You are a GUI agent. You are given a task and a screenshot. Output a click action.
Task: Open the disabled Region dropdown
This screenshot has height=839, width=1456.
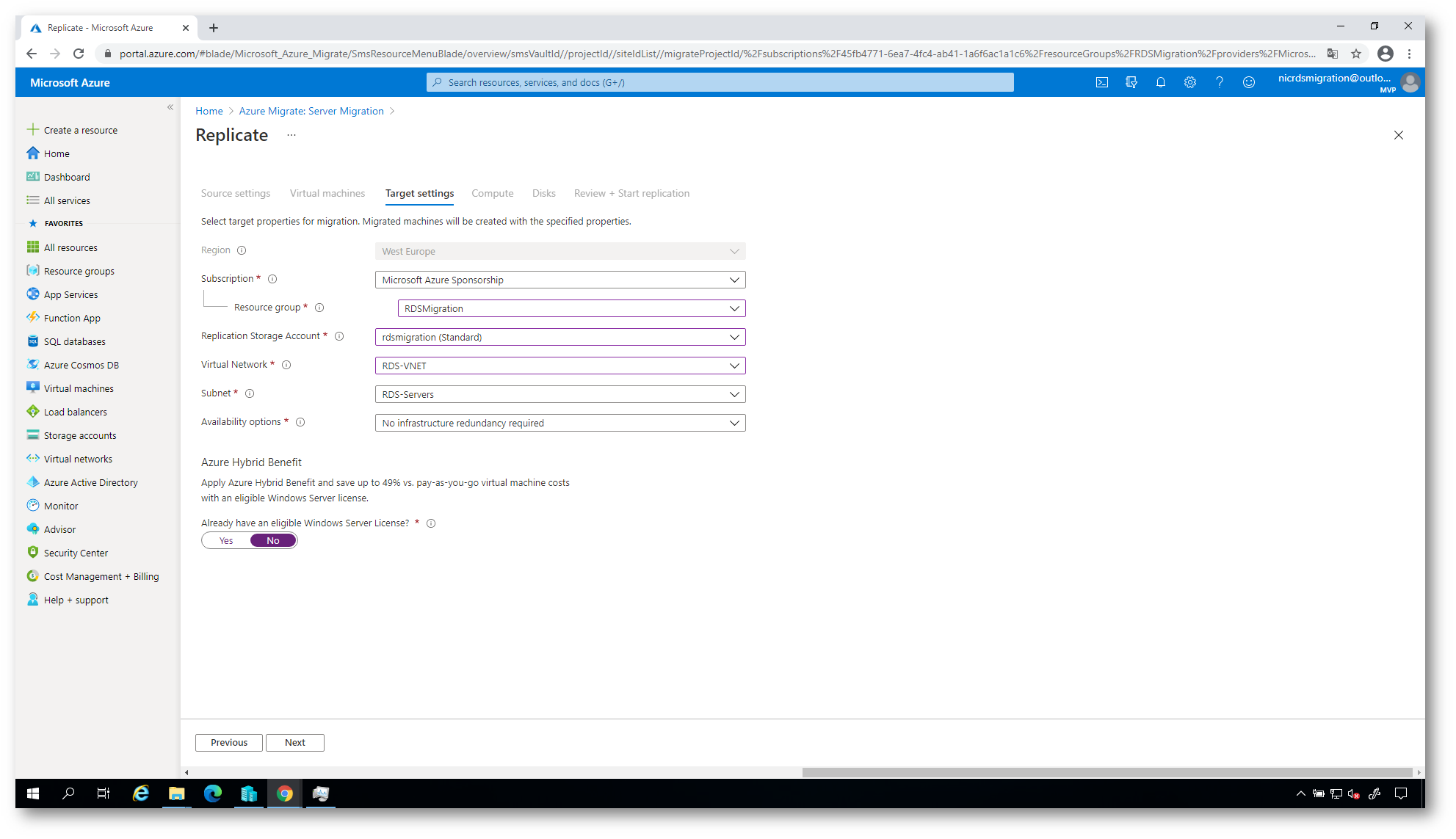(x=560, y=251)
